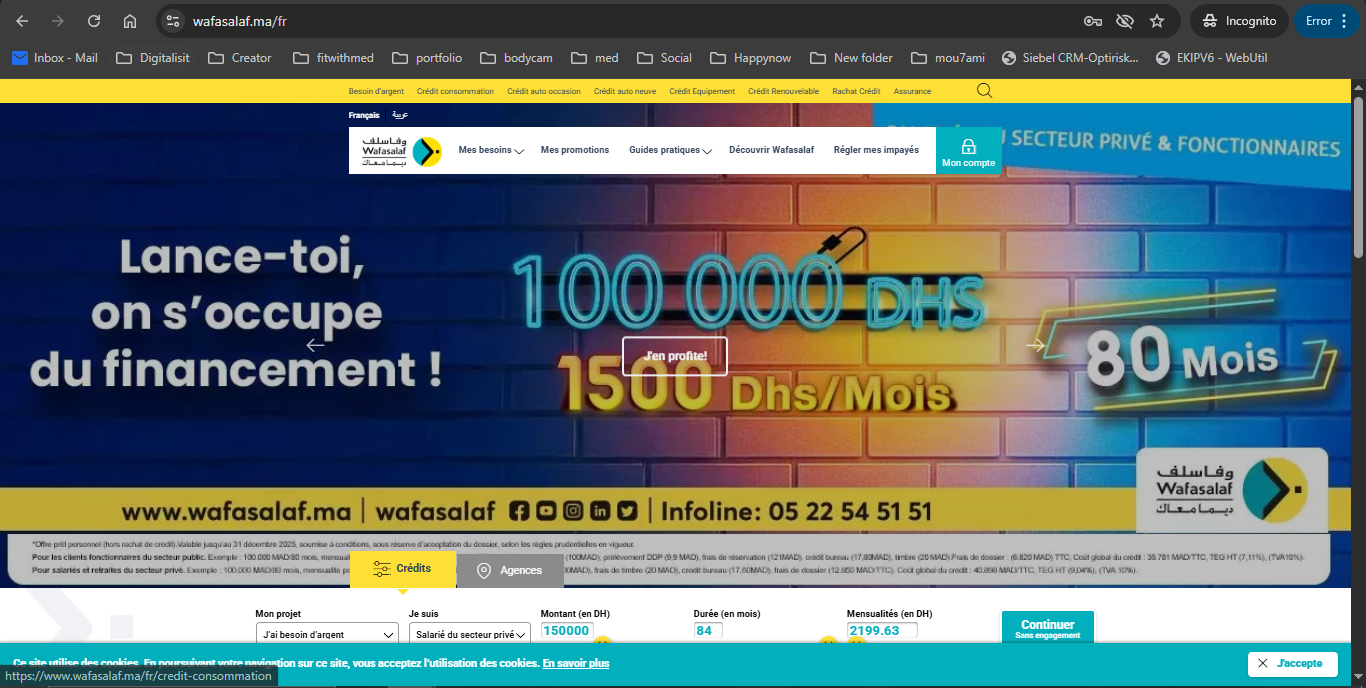Select the Crédits simulator tab
The height and width of the screenshot is (688, 1366).
coord(403,569)
